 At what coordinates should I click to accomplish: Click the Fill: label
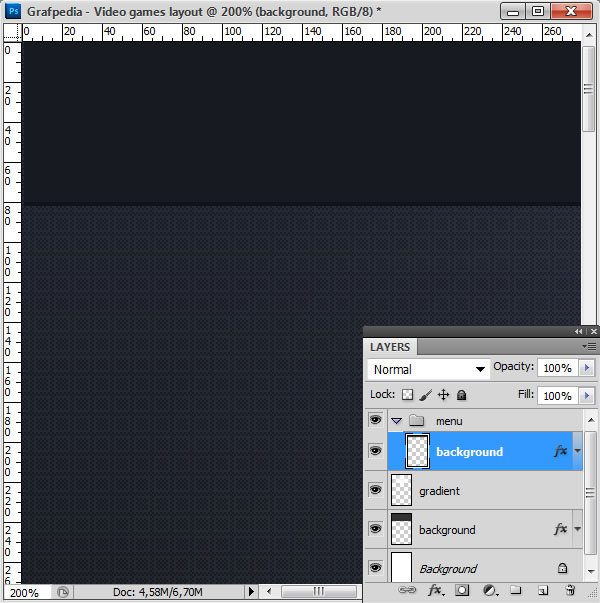(x=526, y=394)
